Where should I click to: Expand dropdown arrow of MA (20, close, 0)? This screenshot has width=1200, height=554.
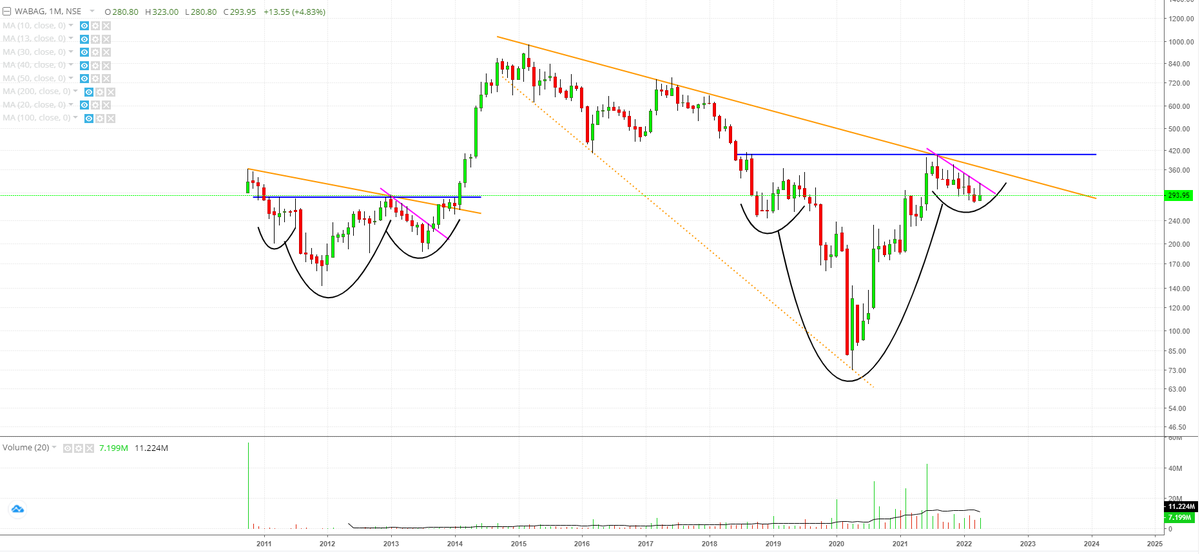pyautogui.click(x=71, y=104)
